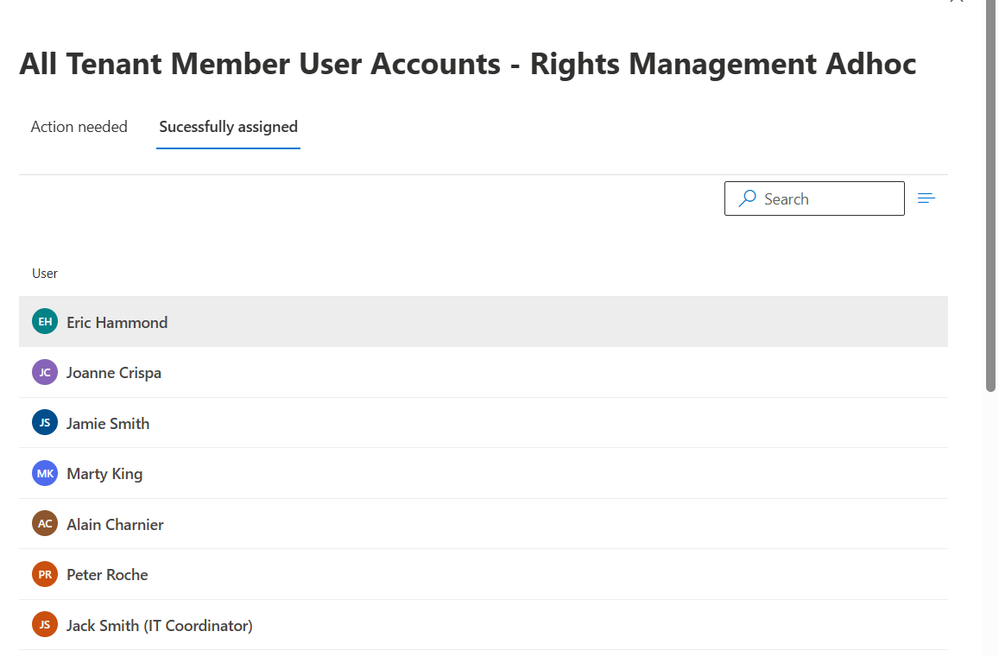Click Eric Hammond's EH avatar icon
999x656 pixels.
pos(45,322)
